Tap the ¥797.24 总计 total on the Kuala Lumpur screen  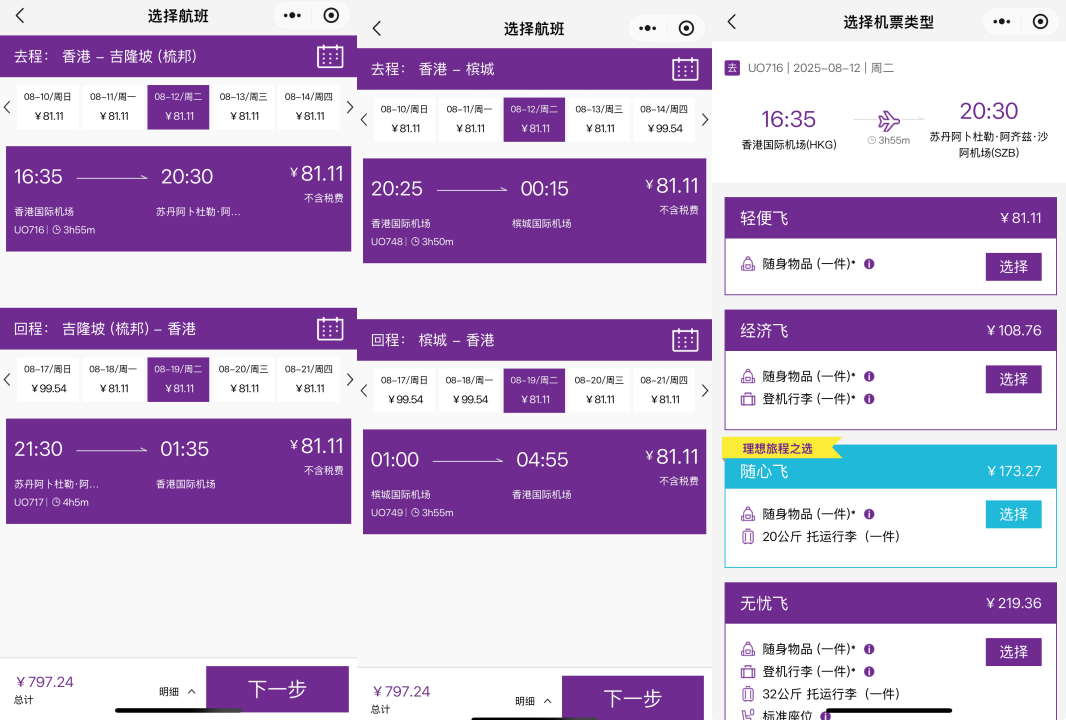(x=44, y=689)
